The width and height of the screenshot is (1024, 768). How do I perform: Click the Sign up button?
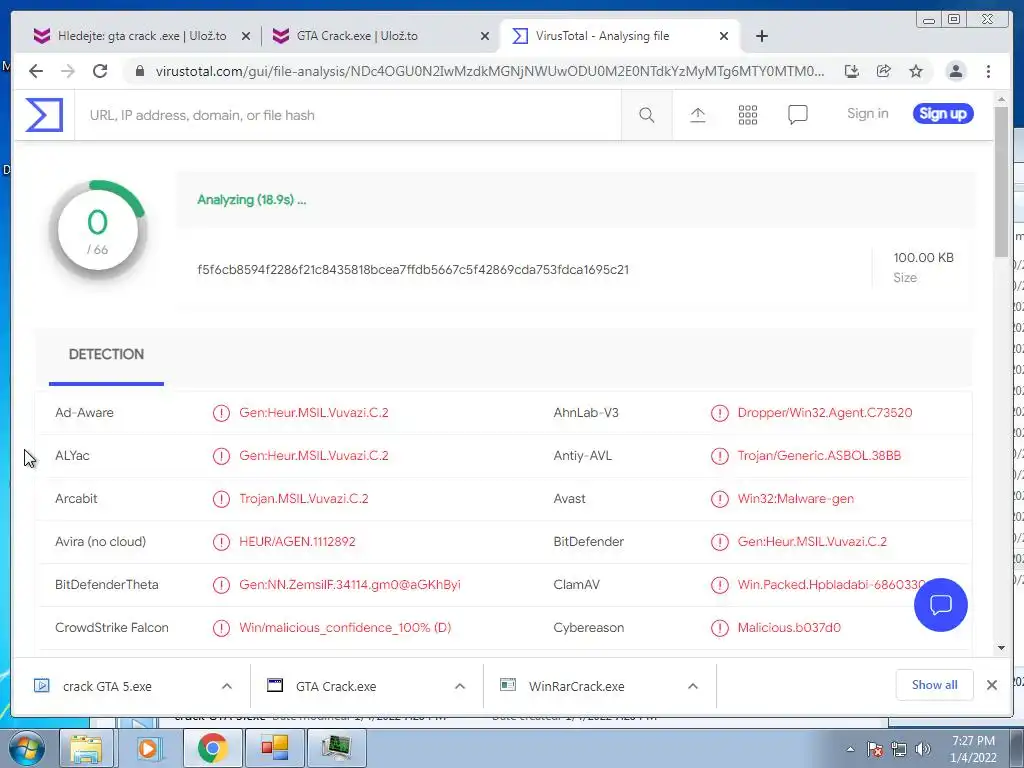click(943, 114)
